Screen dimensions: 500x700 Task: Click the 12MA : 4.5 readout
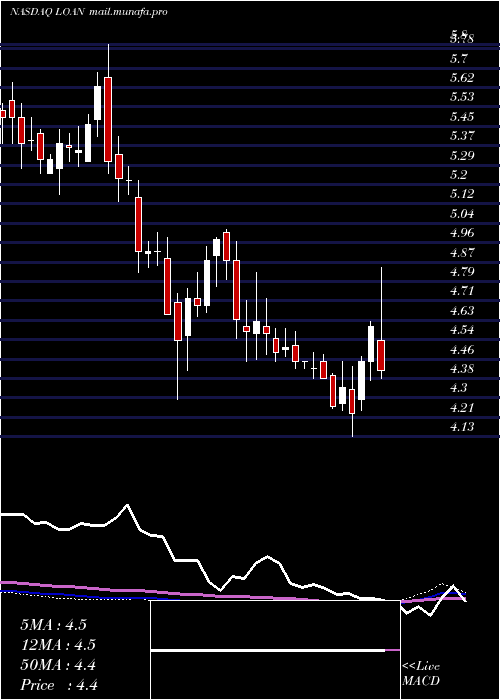click(x=58, y=645)
